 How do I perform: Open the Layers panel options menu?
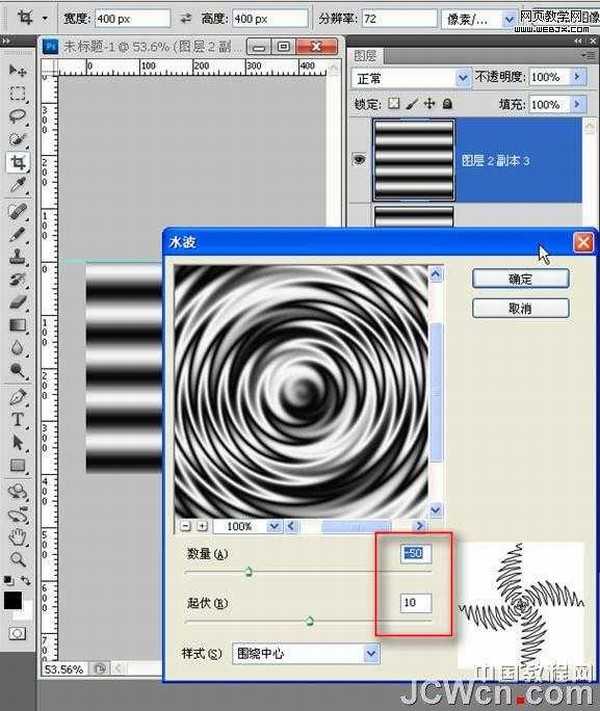[590, 55]
